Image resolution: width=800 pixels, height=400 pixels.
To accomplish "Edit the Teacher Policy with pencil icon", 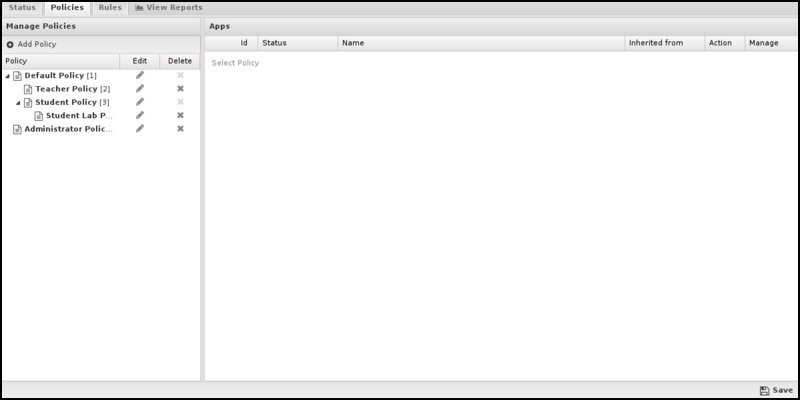I will 140,88.
